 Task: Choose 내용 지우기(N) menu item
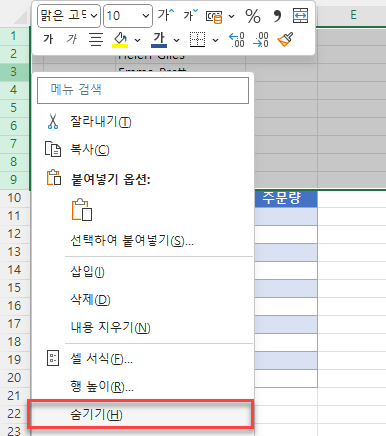coord(143,328)
